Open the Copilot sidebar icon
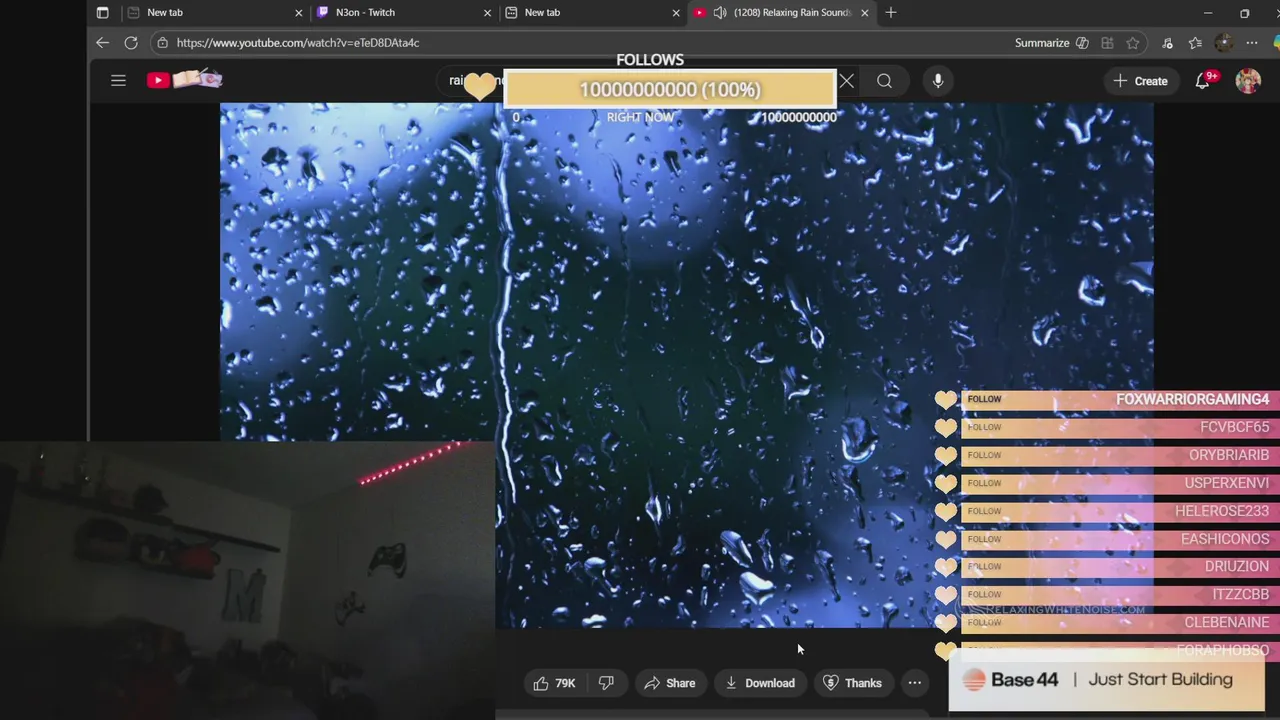Viewport: 1280px width, 720px height. pos(1276,43)
